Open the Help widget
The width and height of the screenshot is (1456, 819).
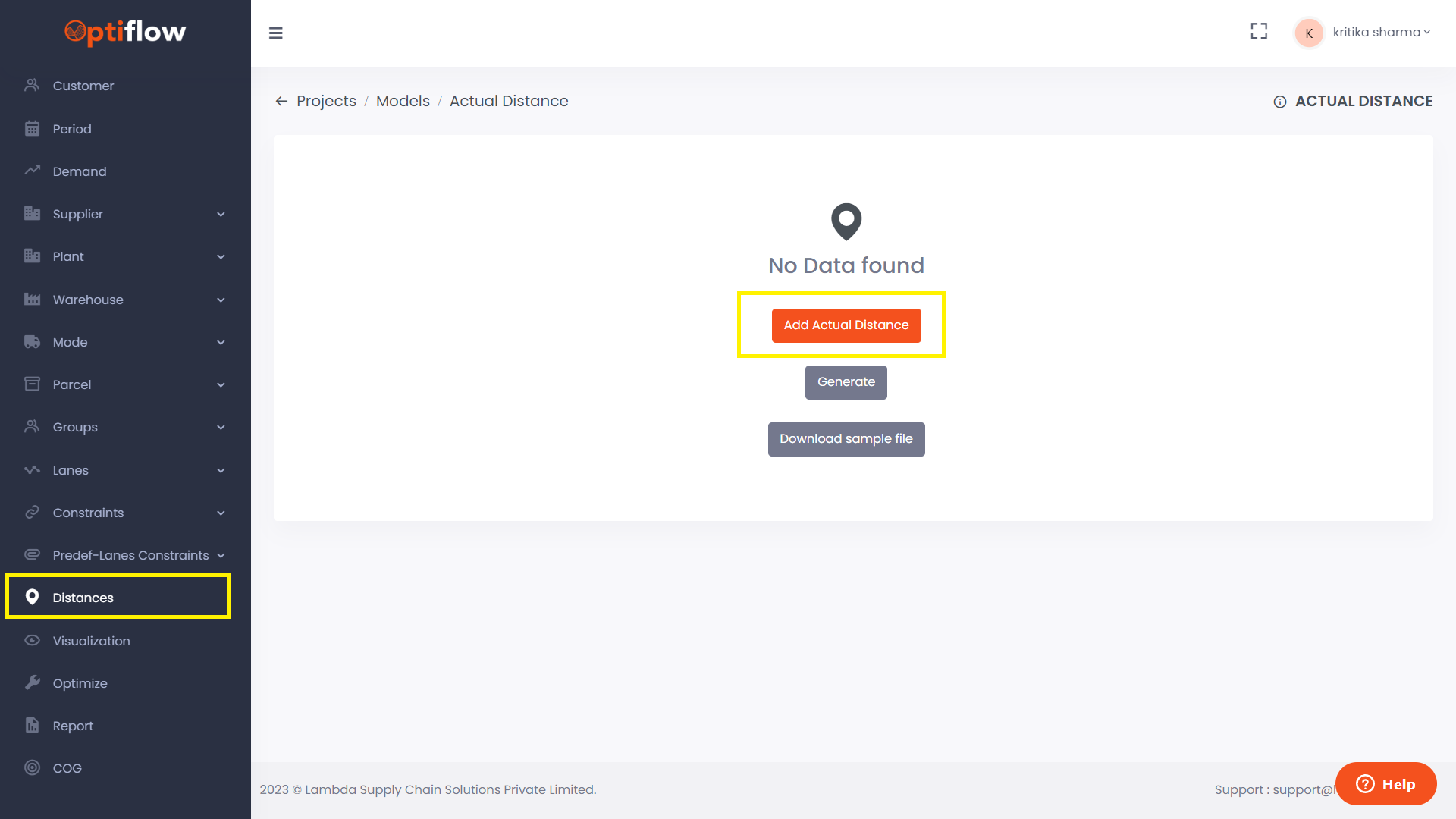point(1385,784)
